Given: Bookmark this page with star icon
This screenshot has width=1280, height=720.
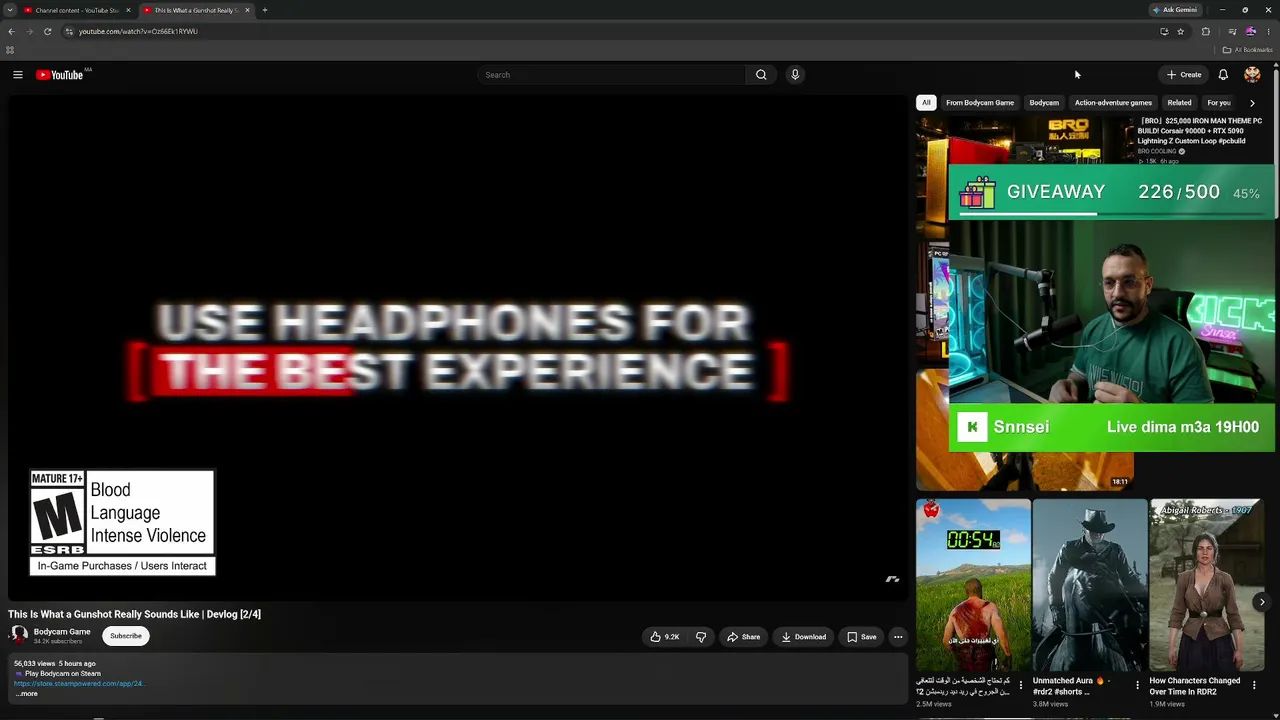Looking at the screenshot, I should pos(1181,31).
